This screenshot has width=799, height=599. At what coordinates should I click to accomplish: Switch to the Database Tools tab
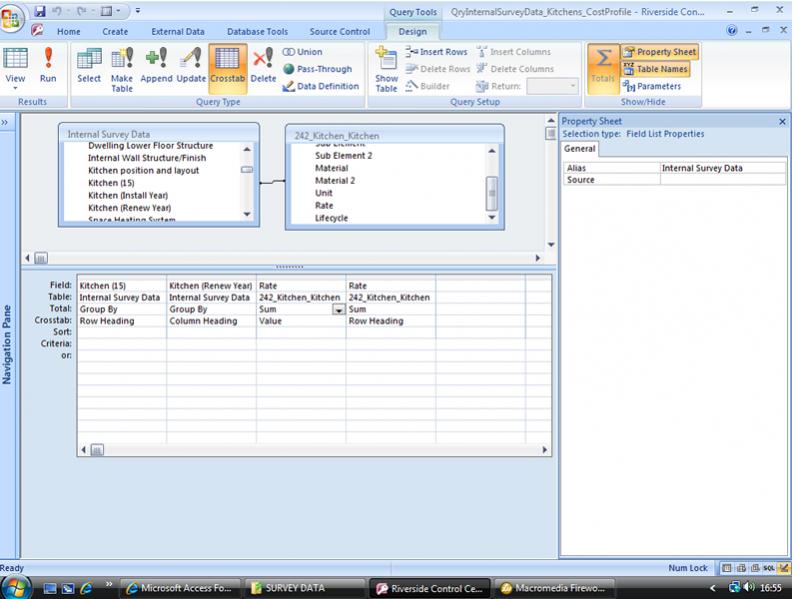coord(257,31)
